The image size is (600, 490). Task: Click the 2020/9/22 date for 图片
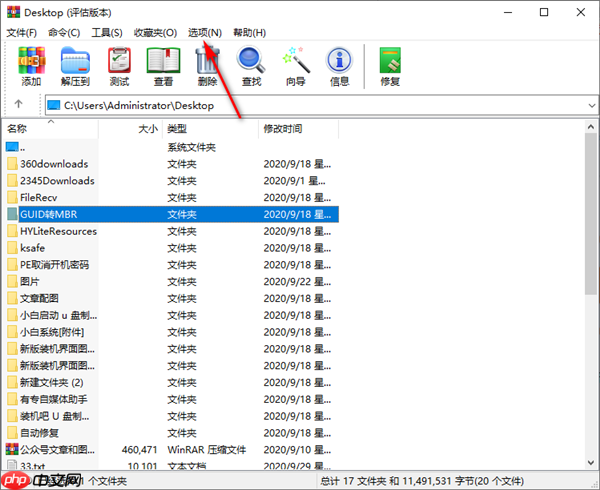coord(297,282)
